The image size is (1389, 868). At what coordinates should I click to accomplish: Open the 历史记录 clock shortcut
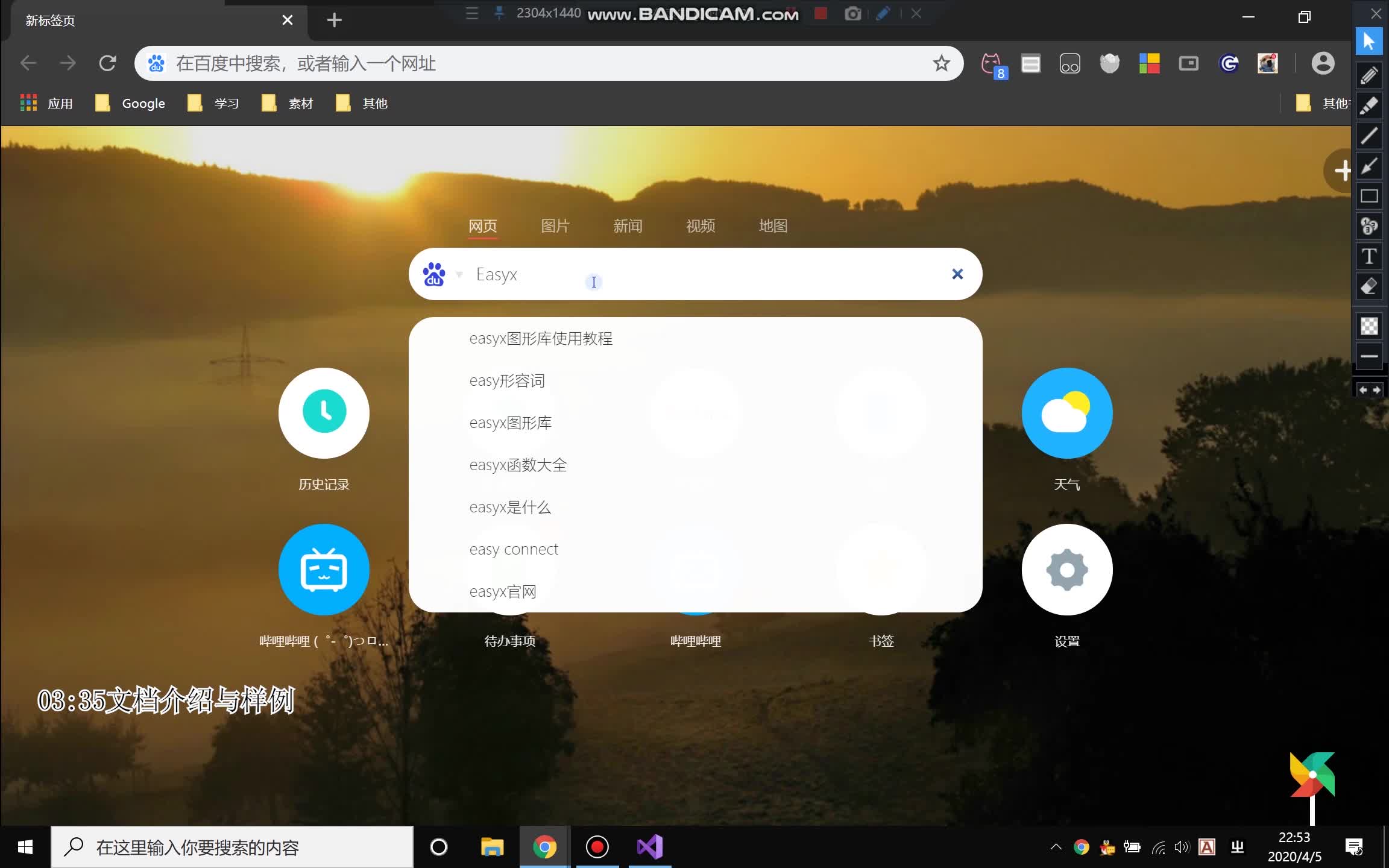[324, 413]
